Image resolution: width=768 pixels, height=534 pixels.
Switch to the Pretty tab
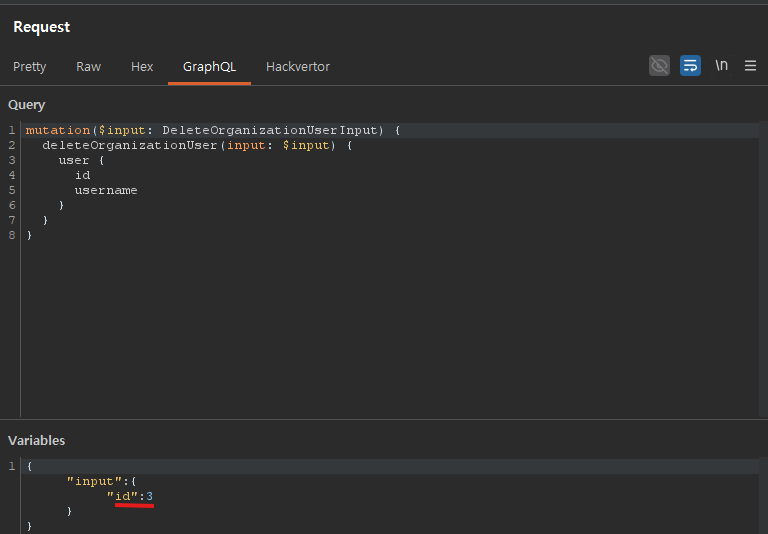(30, 67)
